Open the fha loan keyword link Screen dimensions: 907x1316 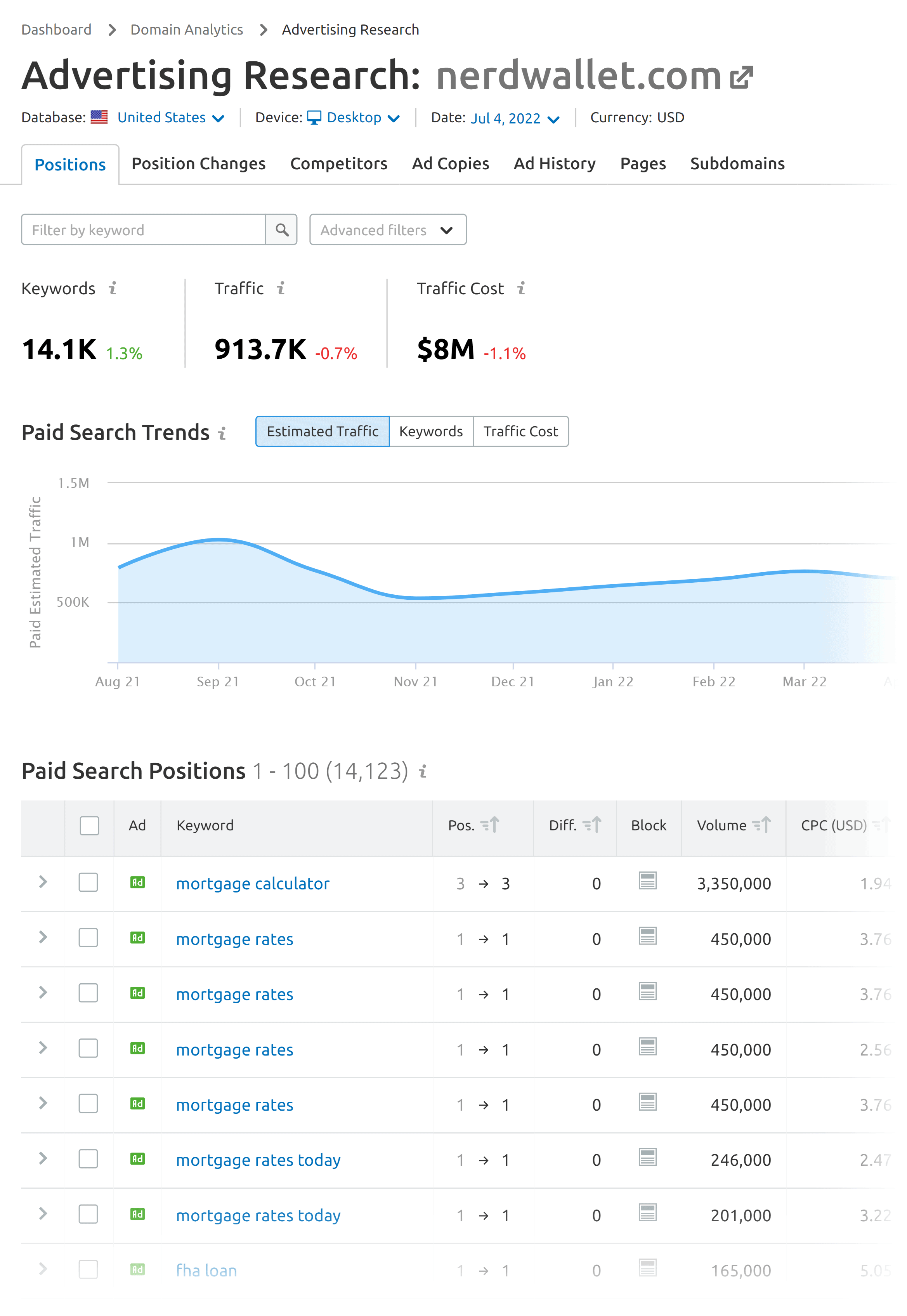coord(206,1271)
